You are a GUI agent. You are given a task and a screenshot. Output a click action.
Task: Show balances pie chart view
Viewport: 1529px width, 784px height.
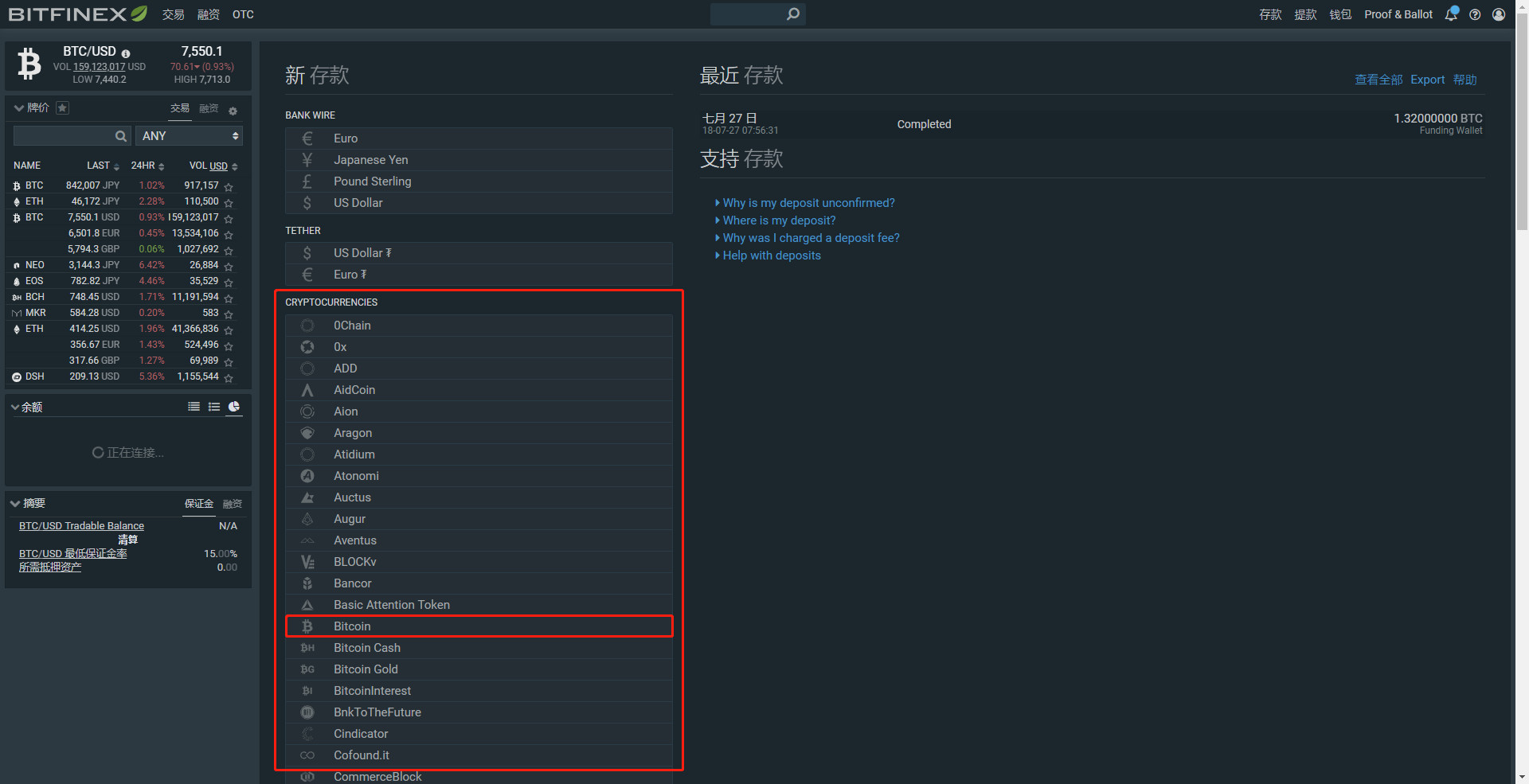(x=234, y=407)
